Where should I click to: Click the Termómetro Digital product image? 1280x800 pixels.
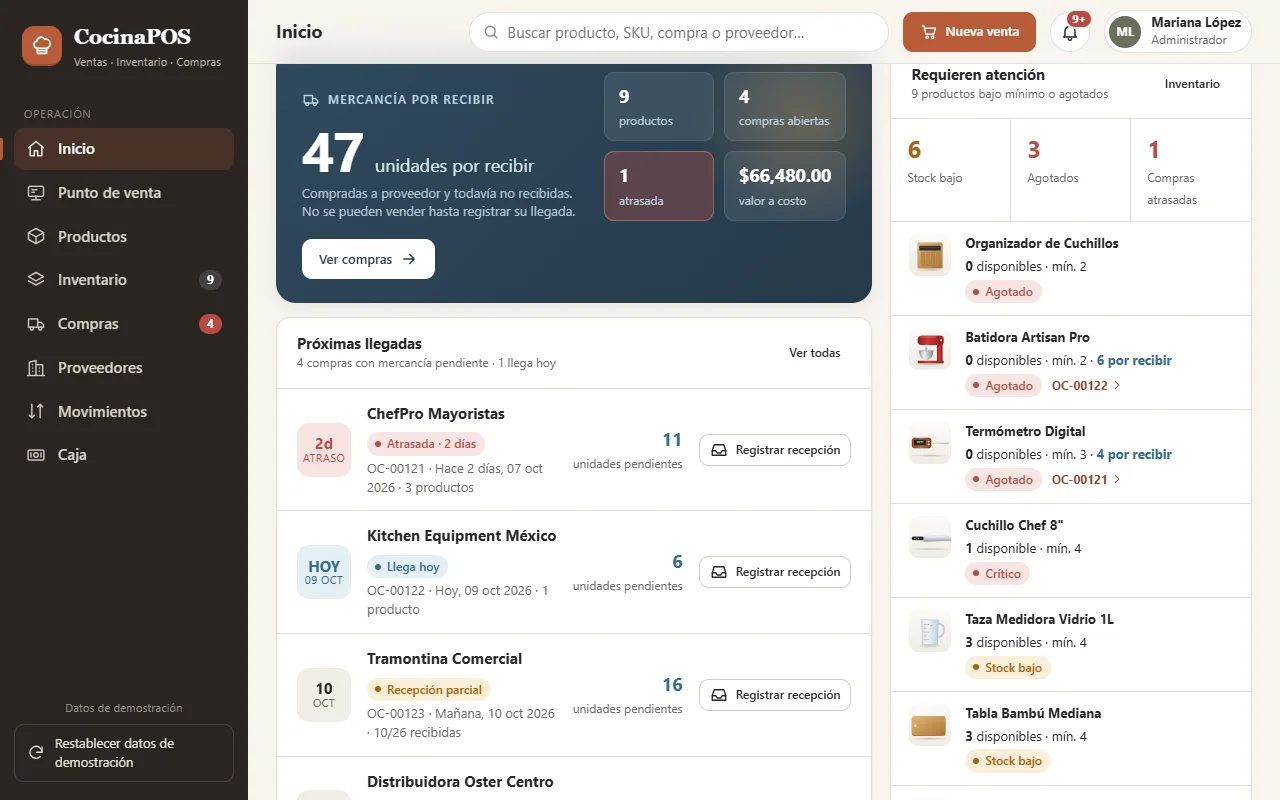tap(930, 443)
